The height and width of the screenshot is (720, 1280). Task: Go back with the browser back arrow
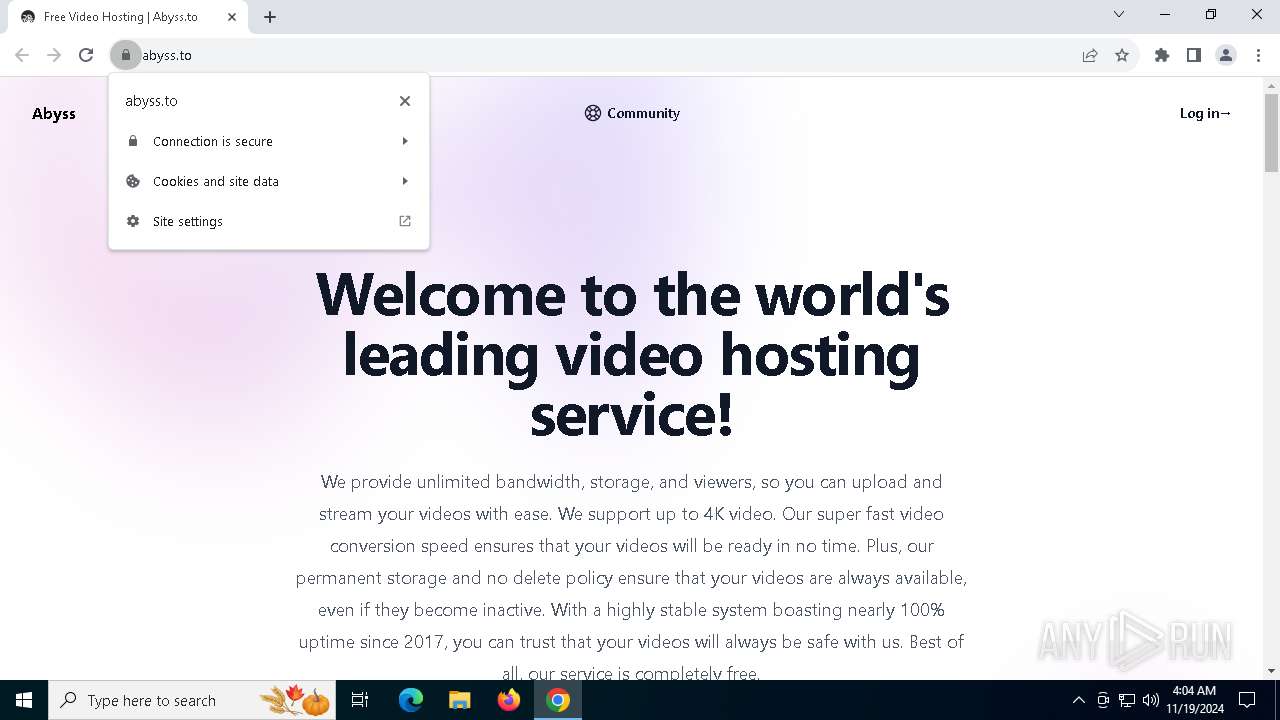tap(22, 55)
